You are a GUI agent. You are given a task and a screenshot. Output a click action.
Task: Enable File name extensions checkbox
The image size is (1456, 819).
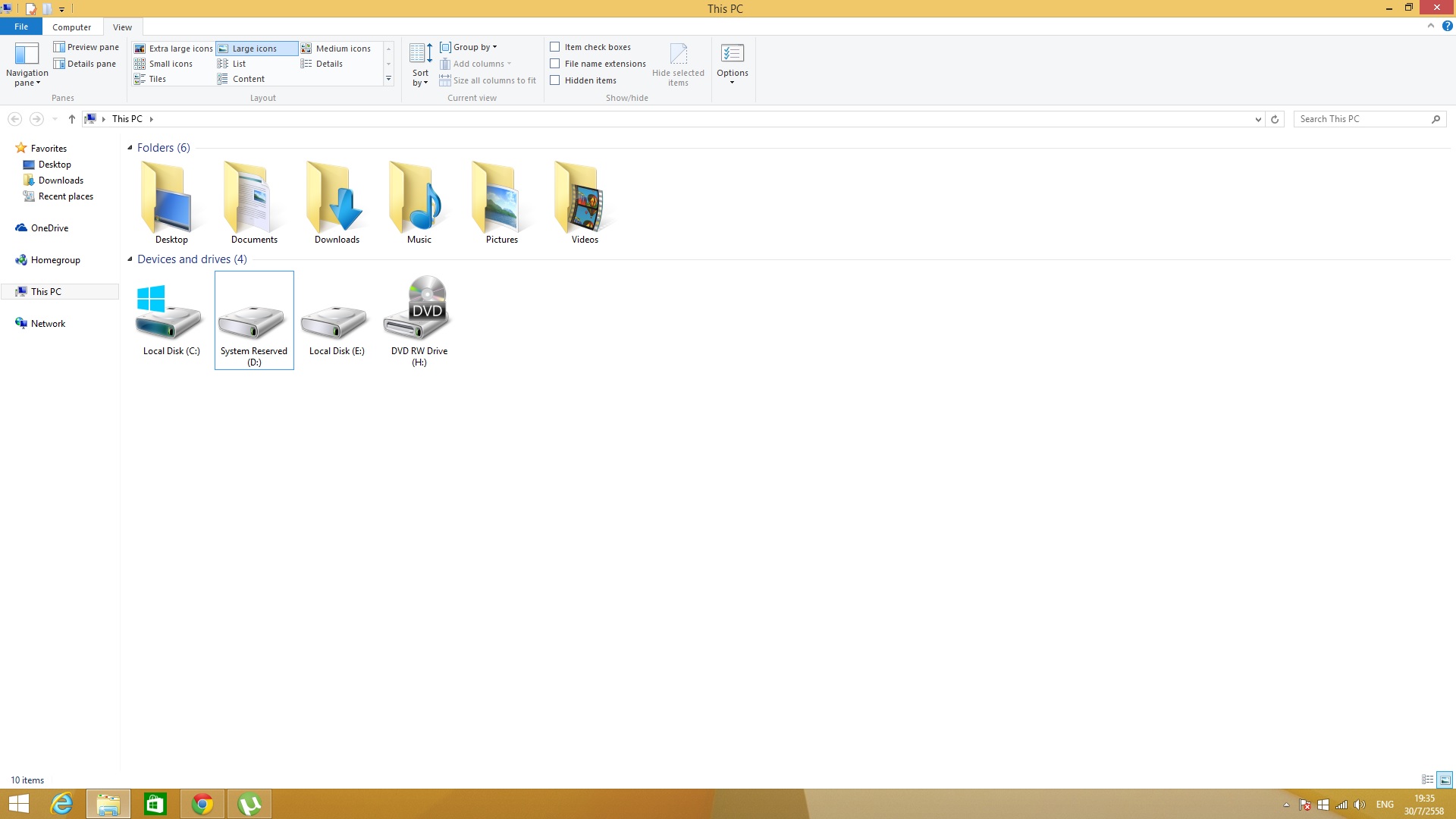click(555, 64)
